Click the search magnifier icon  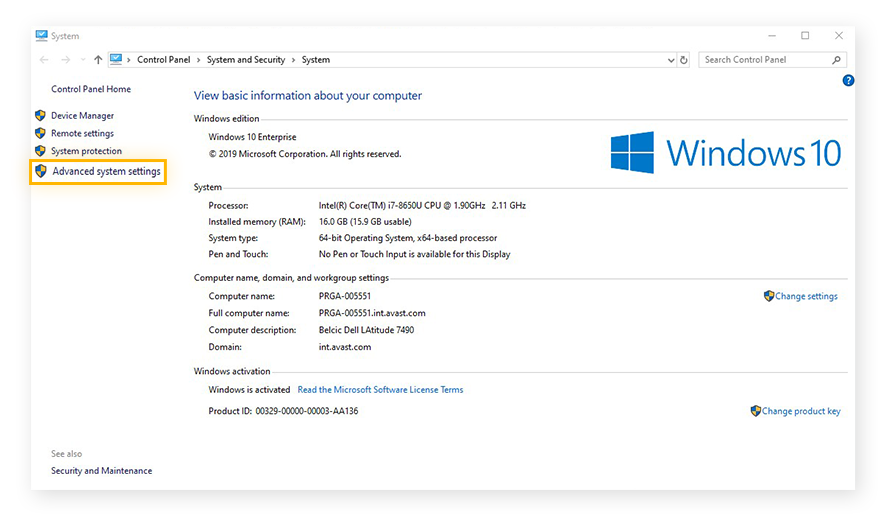[x=837, y=60]
